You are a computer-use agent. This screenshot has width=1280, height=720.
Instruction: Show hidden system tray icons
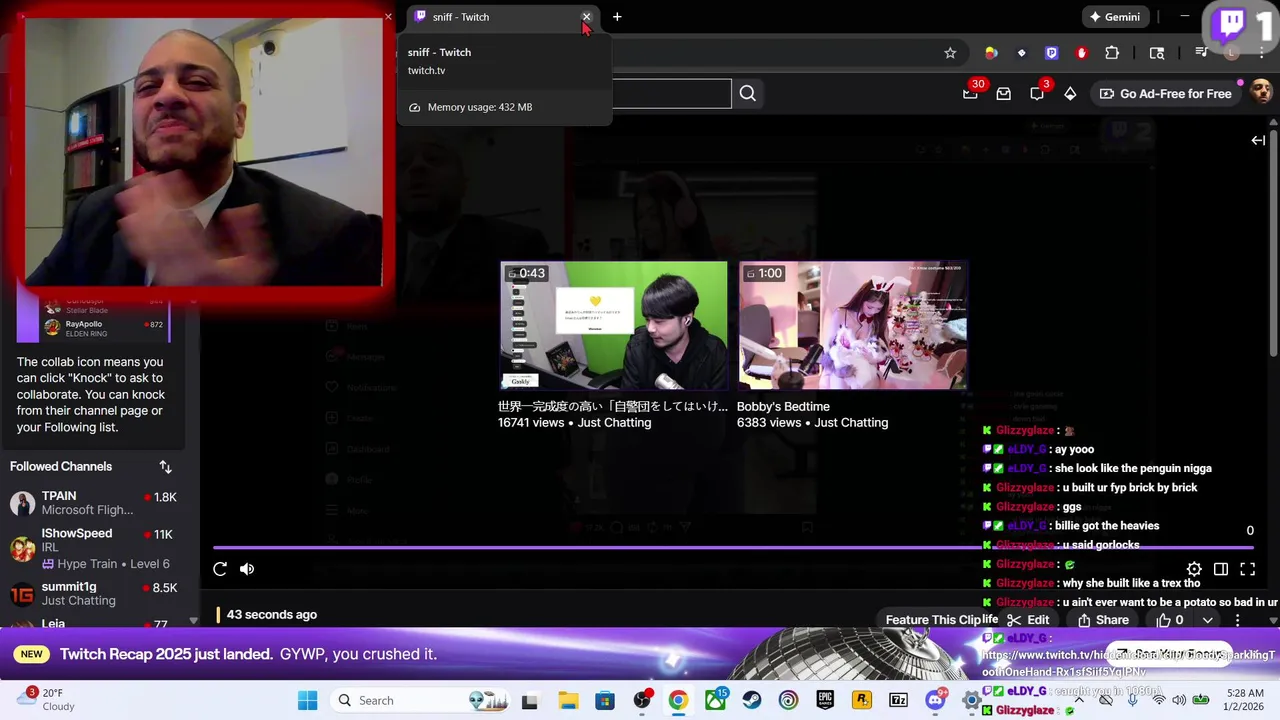pyautogui.click(x=1078, y=700)
